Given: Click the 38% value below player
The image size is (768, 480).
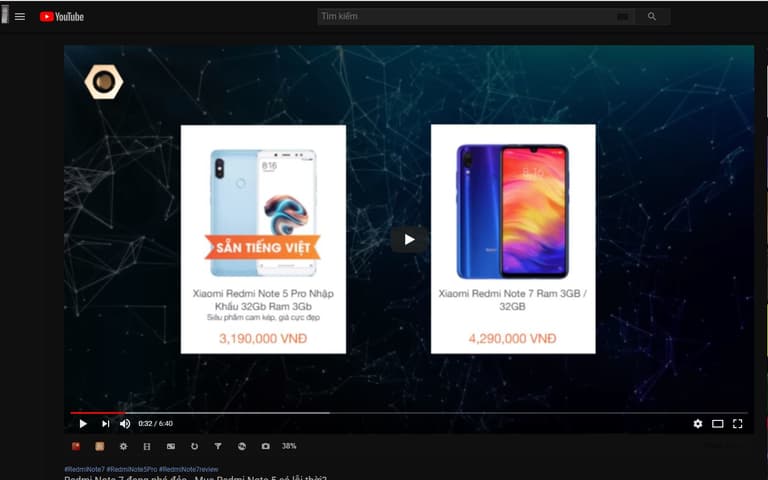Looking at the screenshot, I should coord(289,446).
